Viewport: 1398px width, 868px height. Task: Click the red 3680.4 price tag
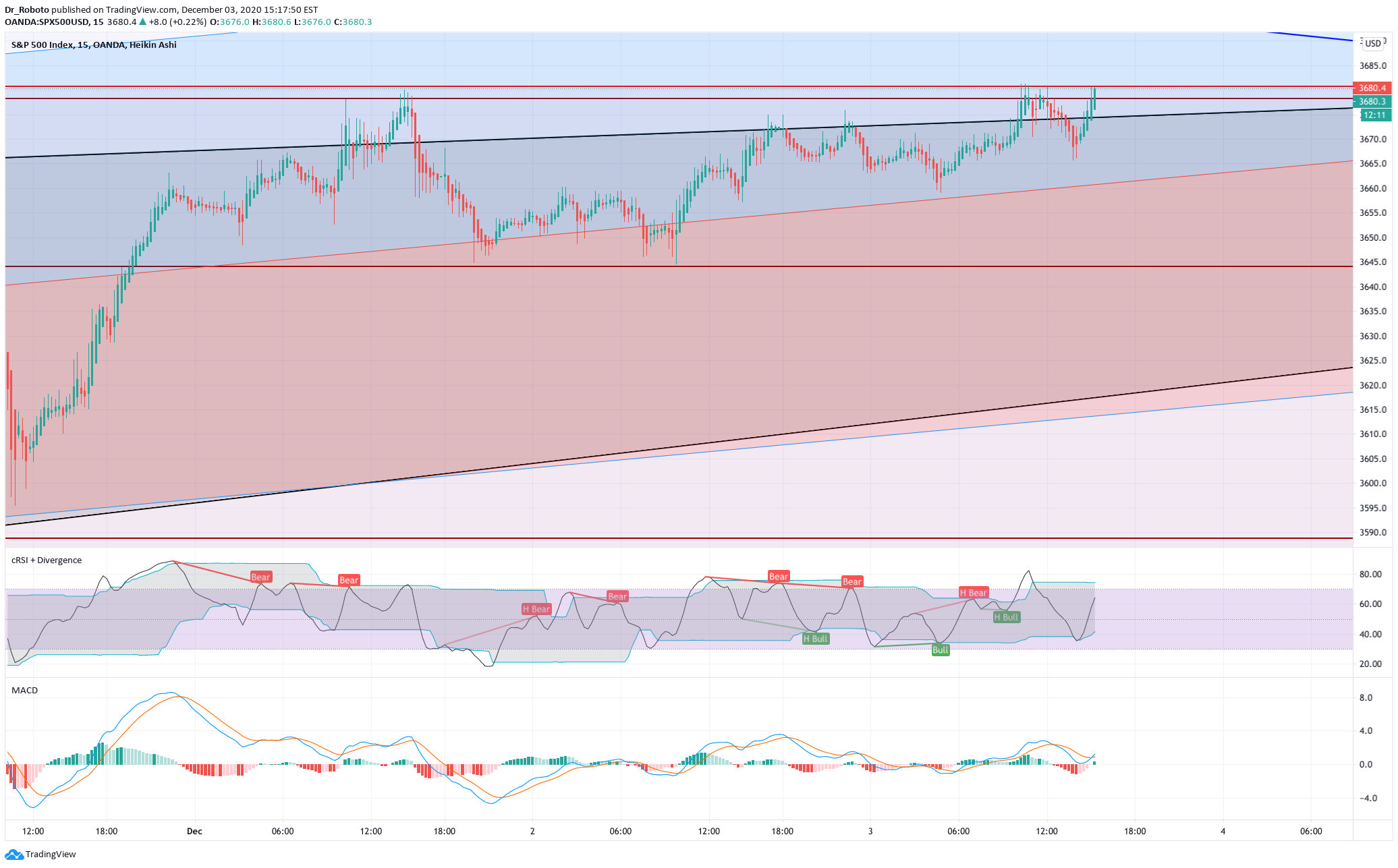(1372, 88)
